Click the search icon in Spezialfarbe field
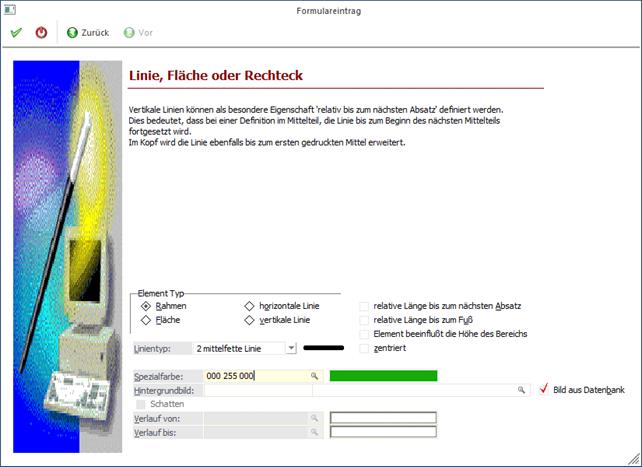The width and height of the screenshot is (642, 467). [x=313, y=376]
